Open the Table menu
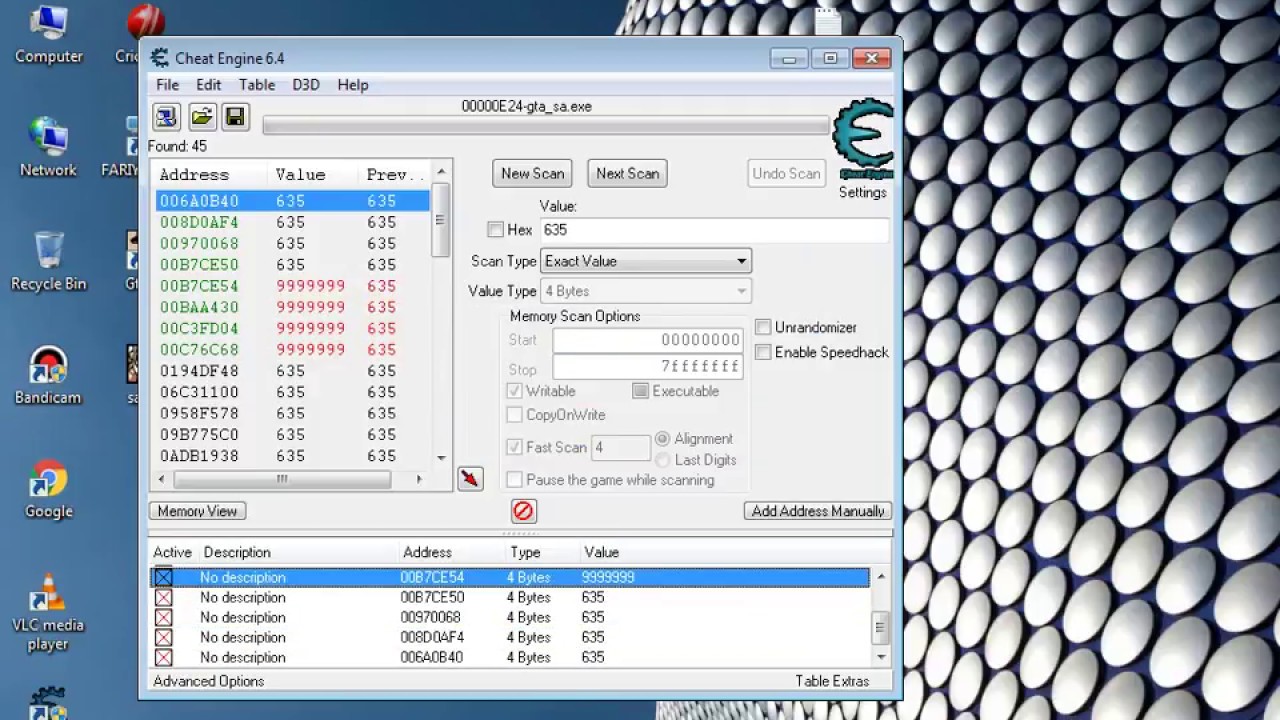The width and height of the screenshot is (1280, 720). [256, 85]
